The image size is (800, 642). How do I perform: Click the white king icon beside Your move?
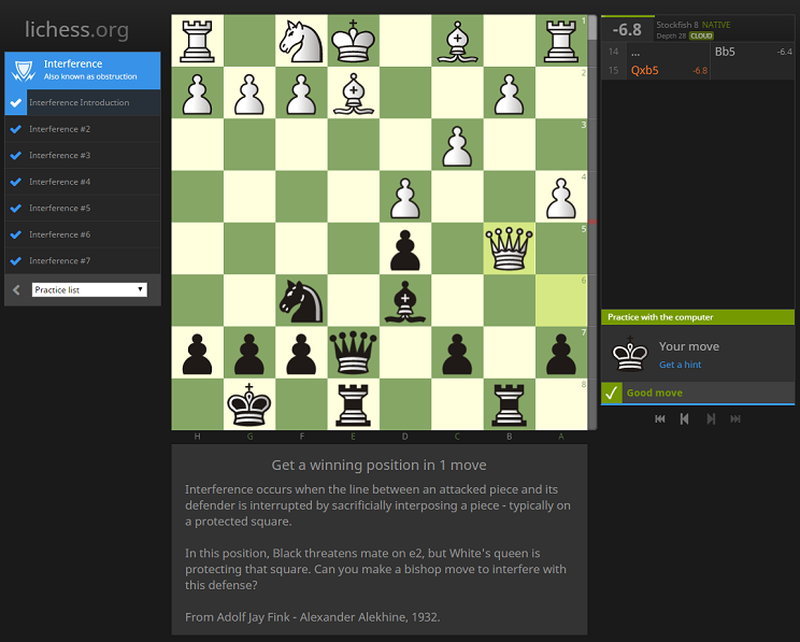[x=629, y=354]
